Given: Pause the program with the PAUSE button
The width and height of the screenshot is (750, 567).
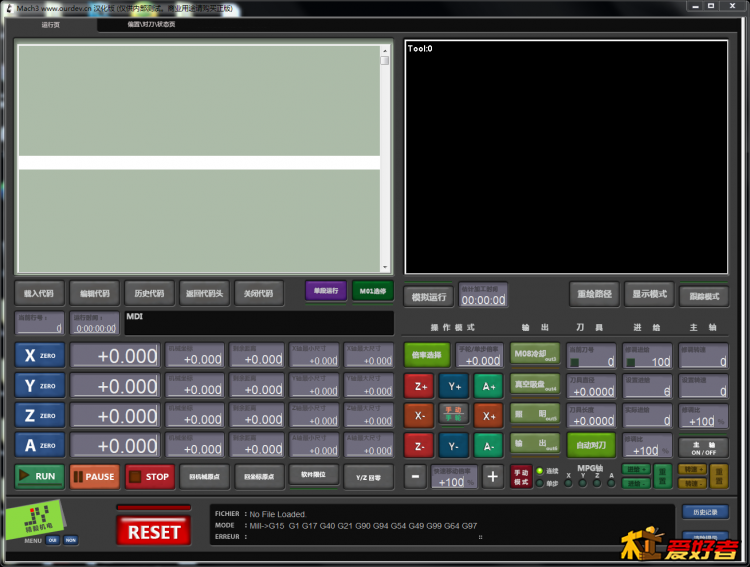Looking at the screenshot, I should 95,476.
